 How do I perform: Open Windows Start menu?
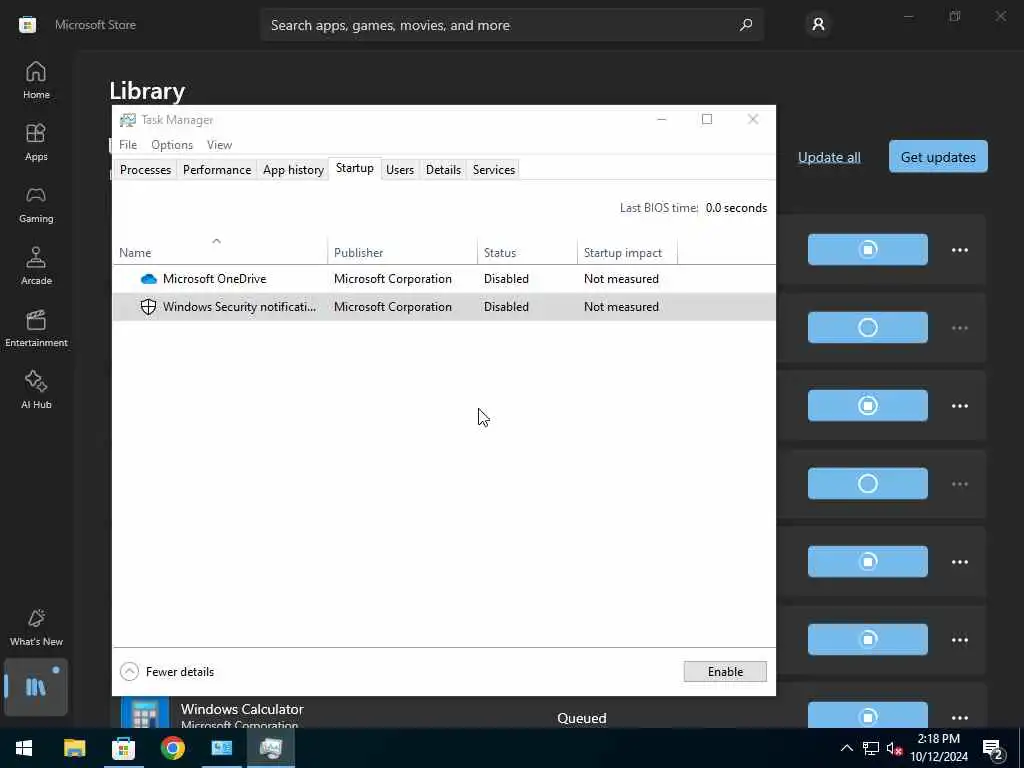coord(24,748)
